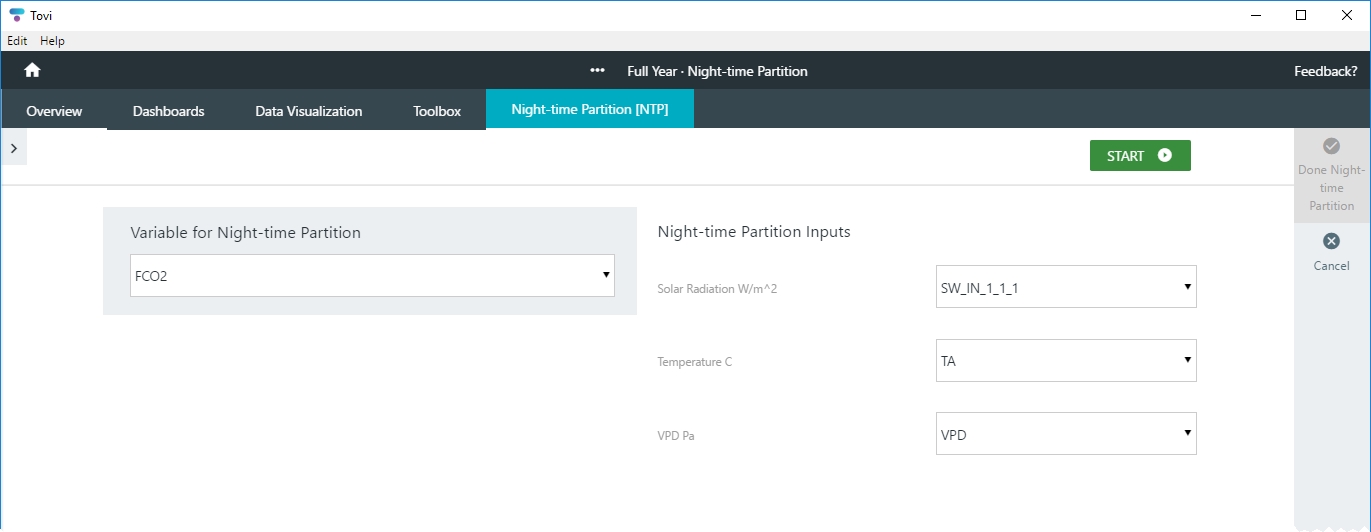1371x532 pixels.
Task: Click the play icon on START
Action: 1164,156
